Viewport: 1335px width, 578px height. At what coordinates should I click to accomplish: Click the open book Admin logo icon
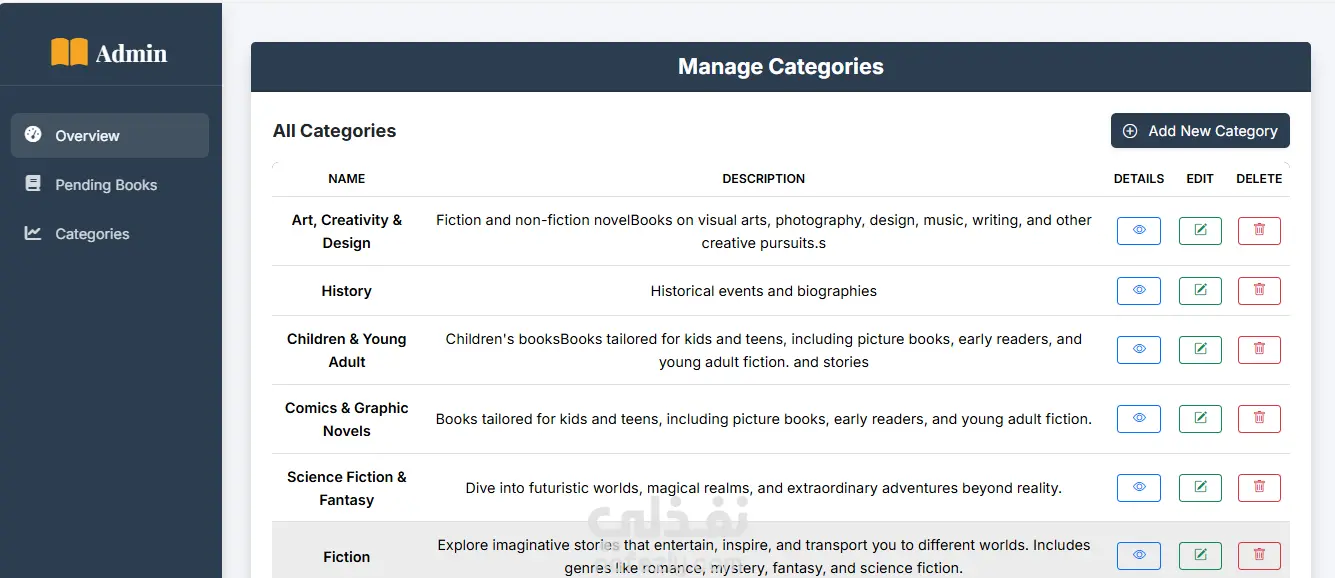(x=69, y=53)
